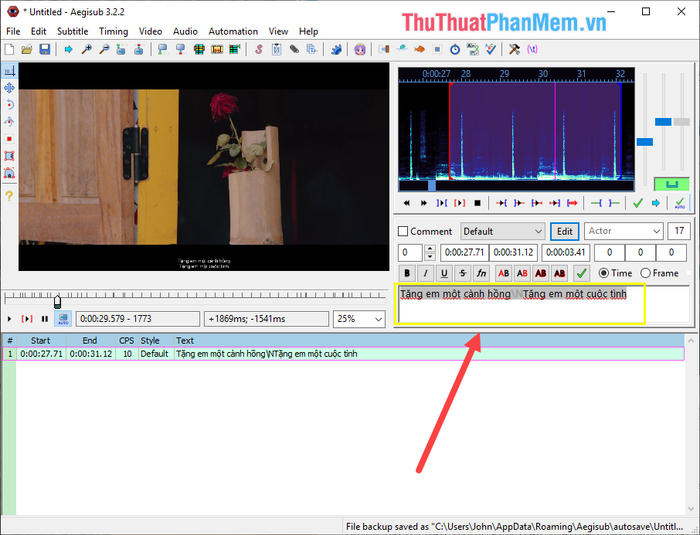The width and height of the screenshot is (700, 535).
Task: Toggle bold formatting B button
Action: [407, 273]
